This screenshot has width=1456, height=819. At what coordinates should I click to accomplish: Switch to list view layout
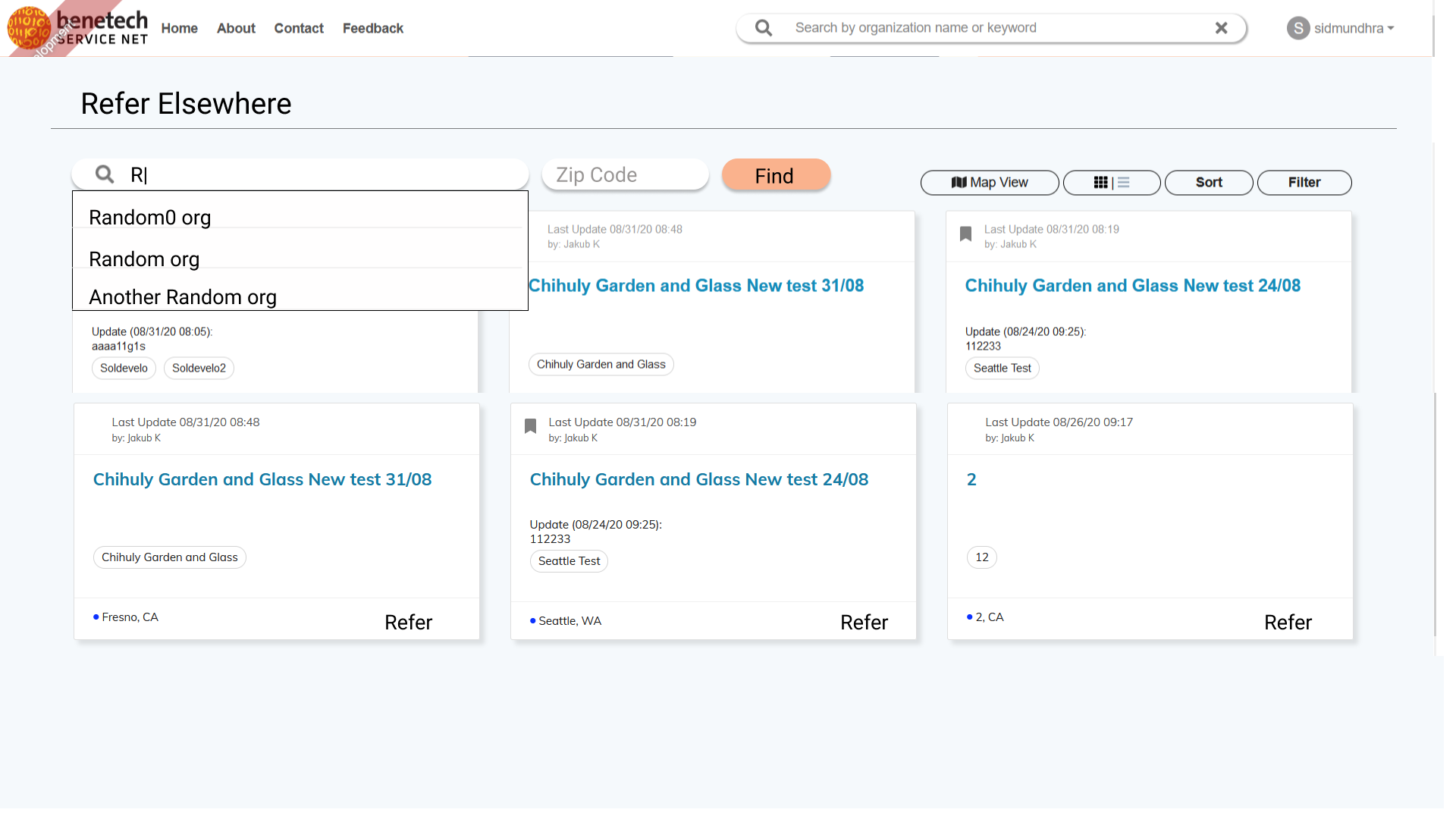(1122, 182)
